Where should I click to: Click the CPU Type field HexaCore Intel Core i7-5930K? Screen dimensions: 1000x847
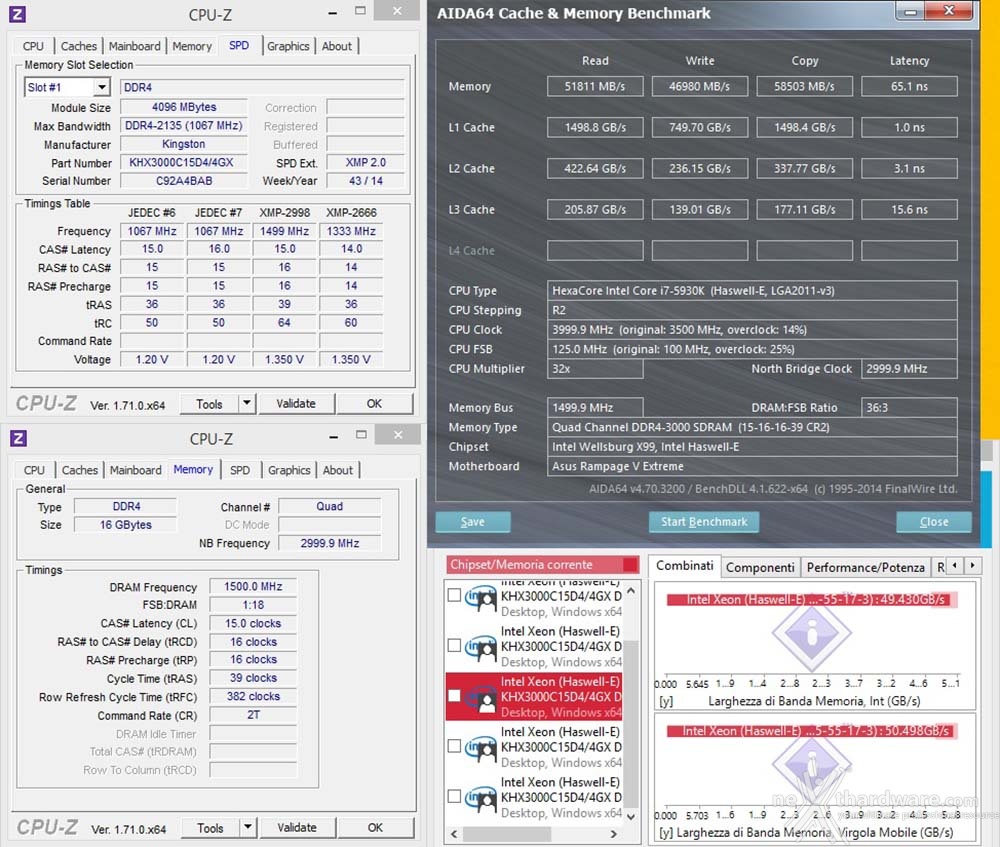(752, 291)
